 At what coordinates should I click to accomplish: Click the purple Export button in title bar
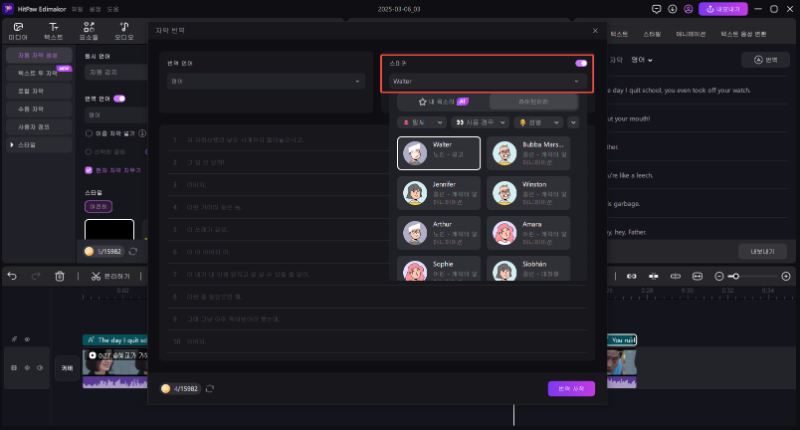point(727,8)
